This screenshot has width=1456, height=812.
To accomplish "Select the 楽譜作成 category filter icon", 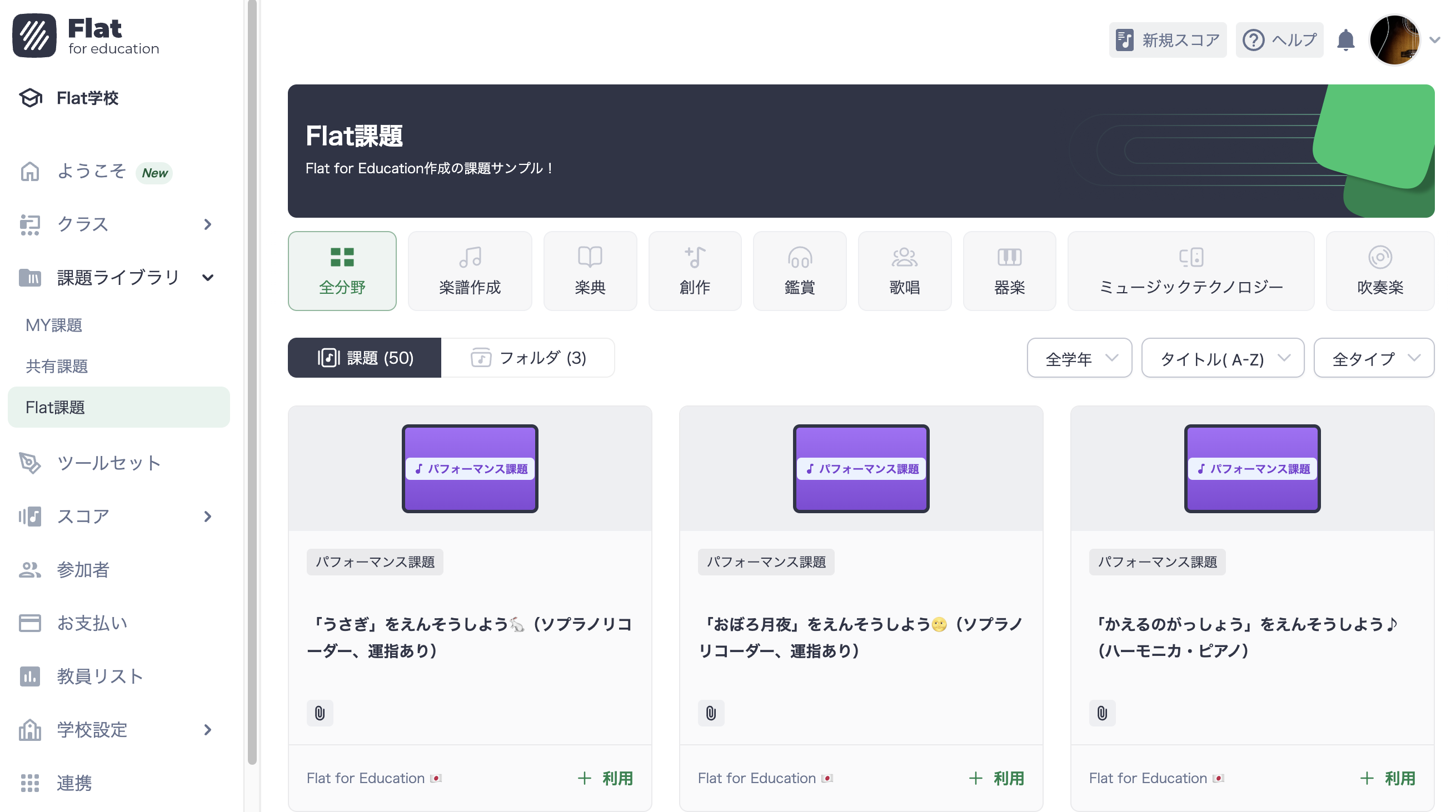I will click(470, 259).
